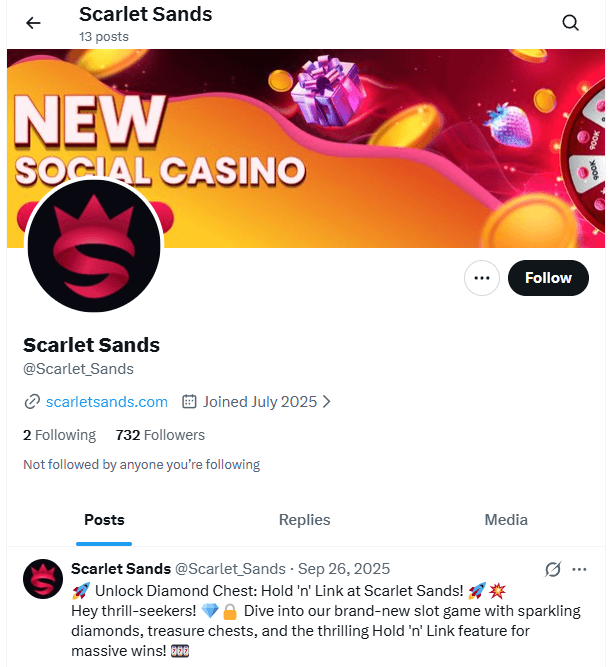Visit the scarletsands.com website link
The height and width of the screenshot is (667, 610).
[106, 402]
